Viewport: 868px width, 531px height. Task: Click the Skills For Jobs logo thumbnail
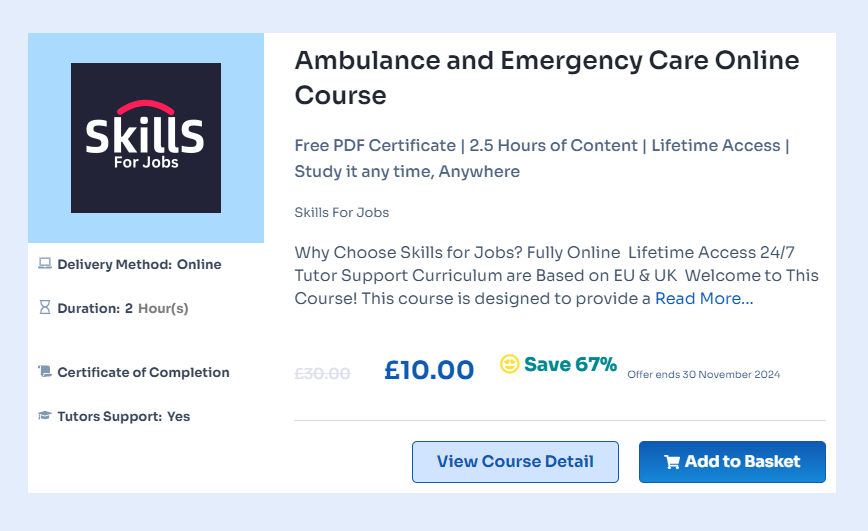[146, 138]
